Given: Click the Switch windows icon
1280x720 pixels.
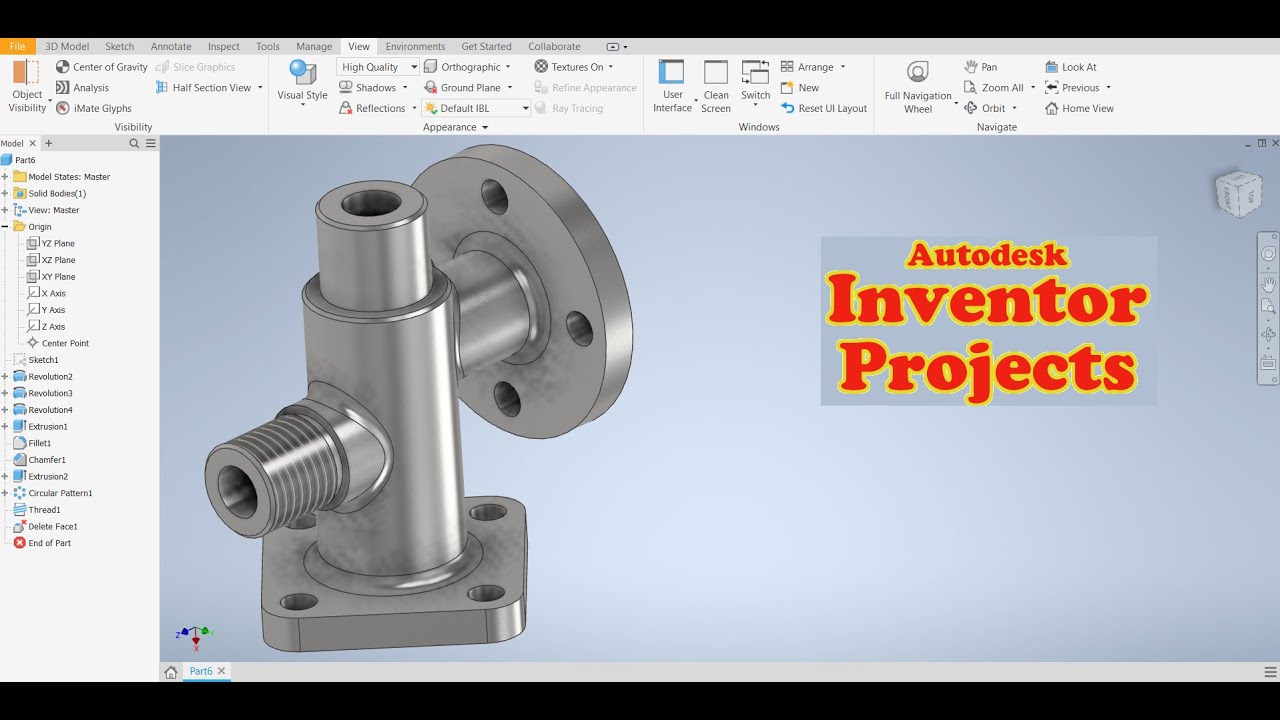Looking at the screenshot, I should [755, 73].
